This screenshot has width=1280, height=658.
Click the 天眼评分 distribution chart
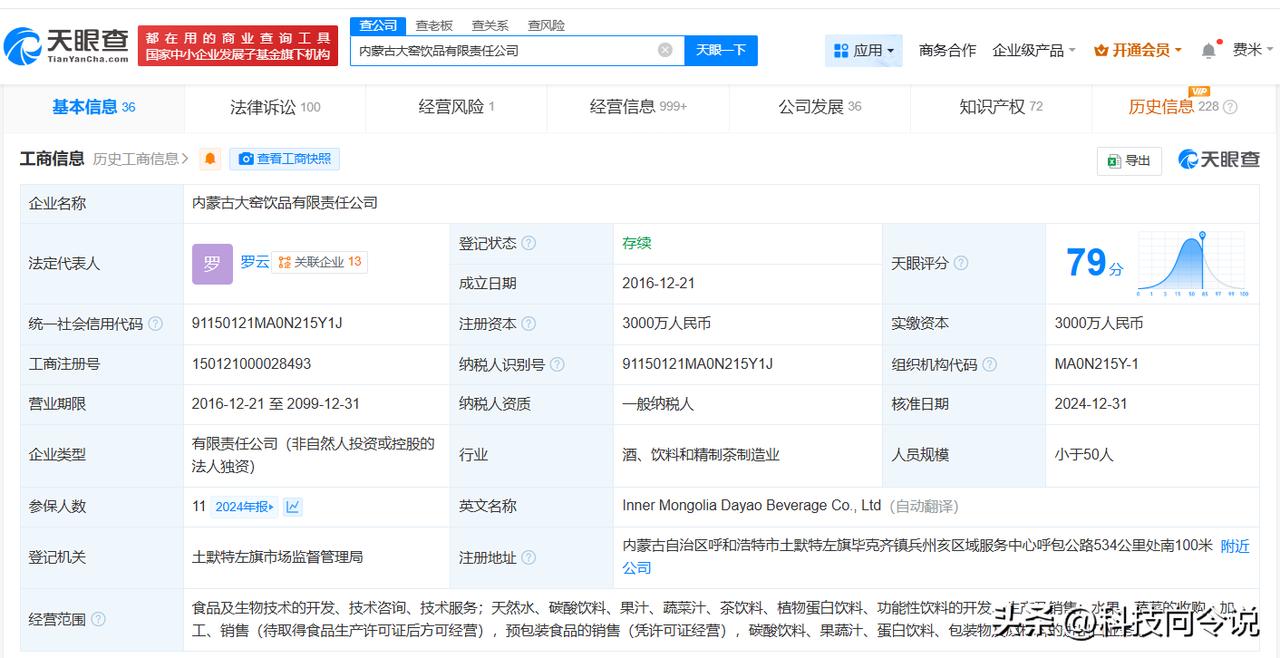(x=1191, y=263)
